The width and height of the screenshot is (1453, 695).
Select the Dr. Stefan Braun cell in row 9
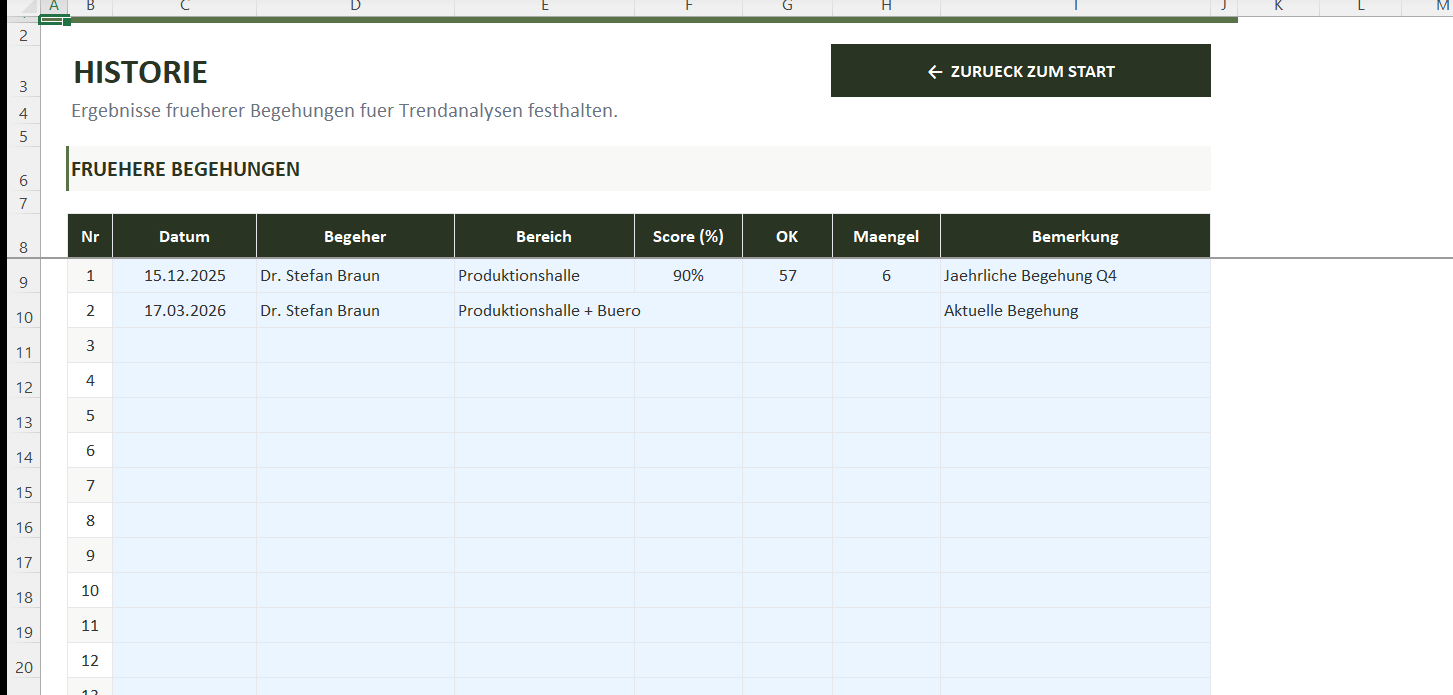(320, 275)
